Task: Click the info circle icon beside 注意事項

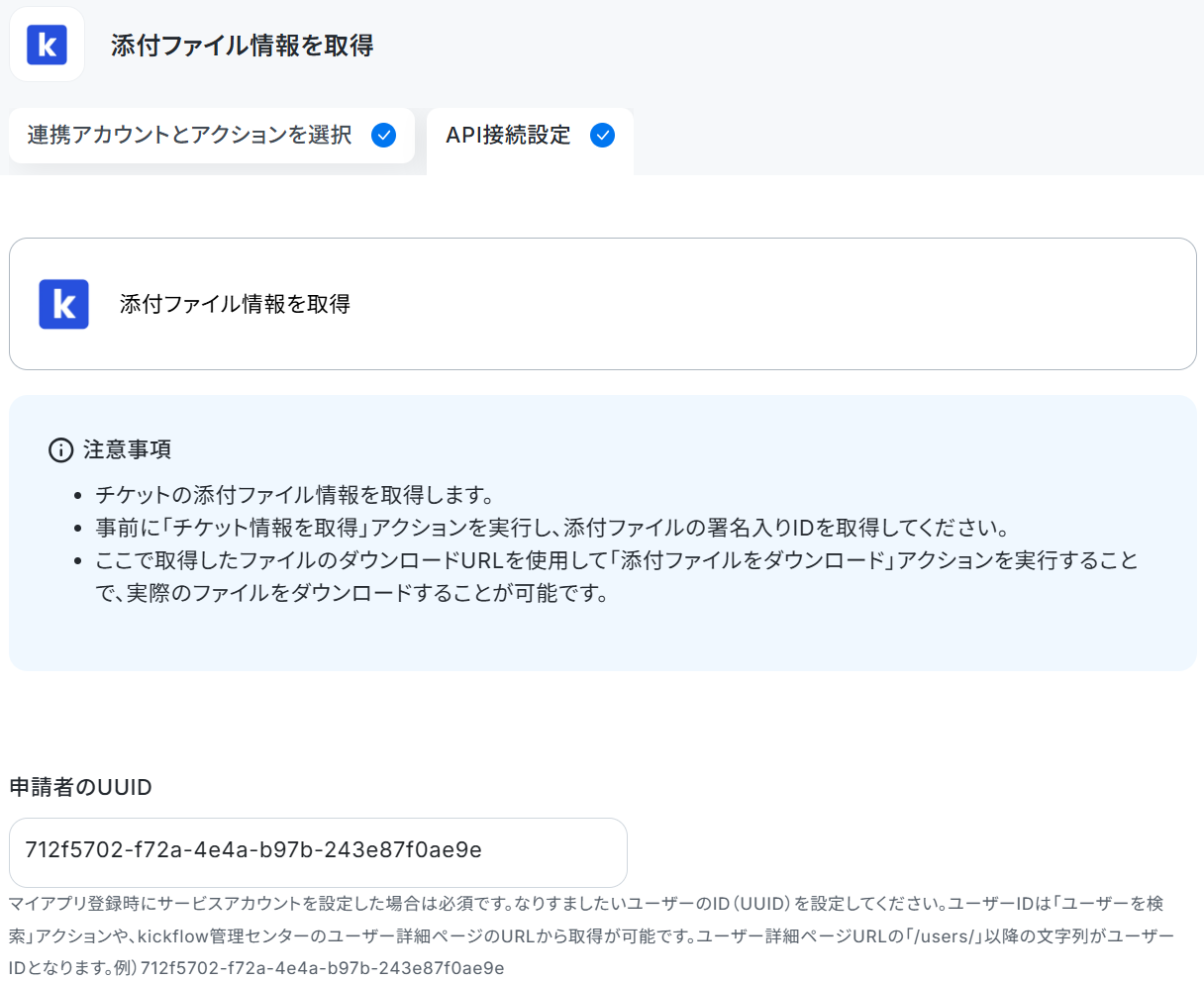Action: point(60,450)
